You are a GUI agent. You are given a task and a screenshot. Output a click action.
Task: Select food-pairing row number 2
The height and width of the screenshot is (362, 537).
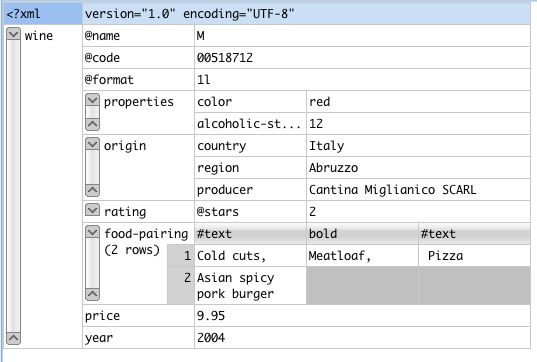(181, 285)
